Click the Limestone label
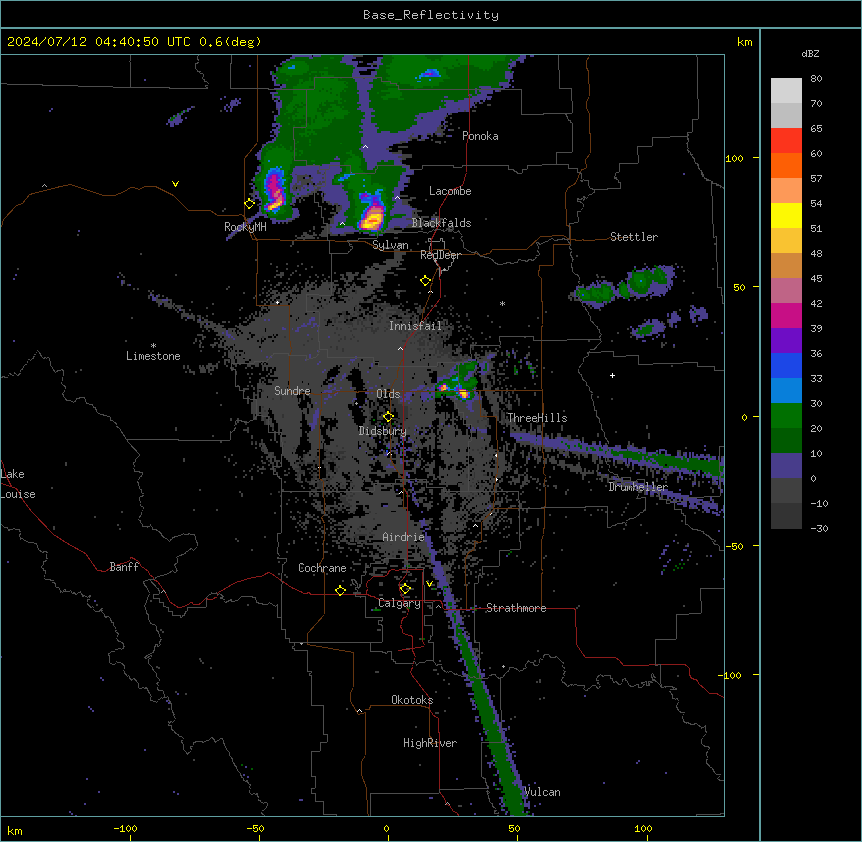The image size is (862, 842). 153,356
